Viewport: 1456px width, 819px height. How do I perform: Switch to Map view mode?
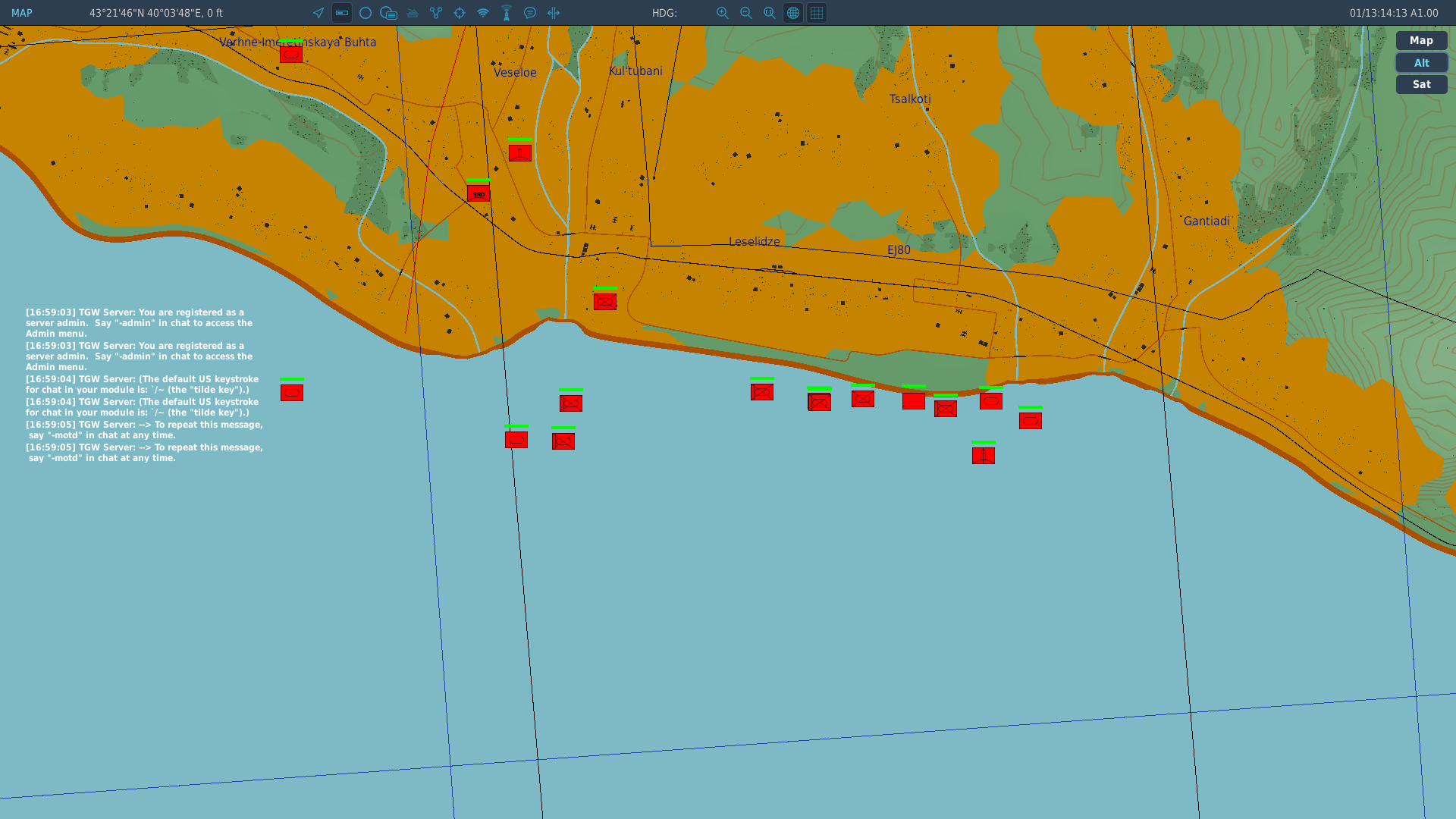[x=1421, y=40]
